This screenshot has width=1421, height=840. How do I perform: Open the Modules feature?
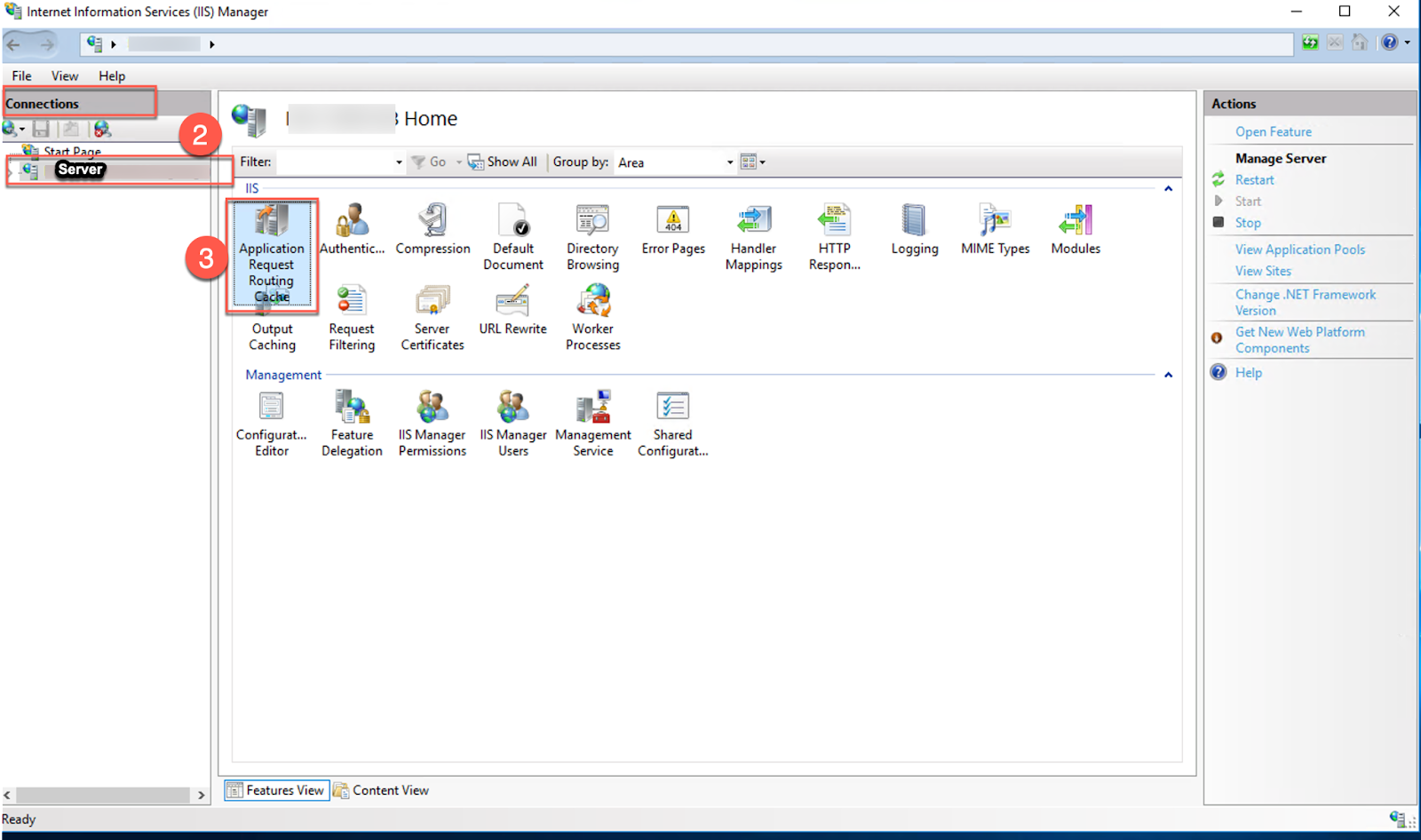(1076, 230)
